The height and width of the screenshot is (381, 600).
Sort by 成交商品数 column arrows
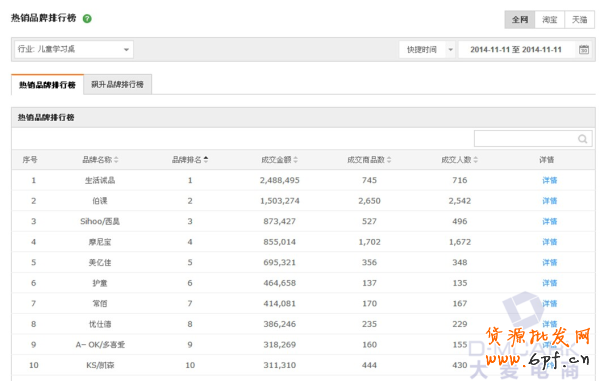tap(389, 160)
